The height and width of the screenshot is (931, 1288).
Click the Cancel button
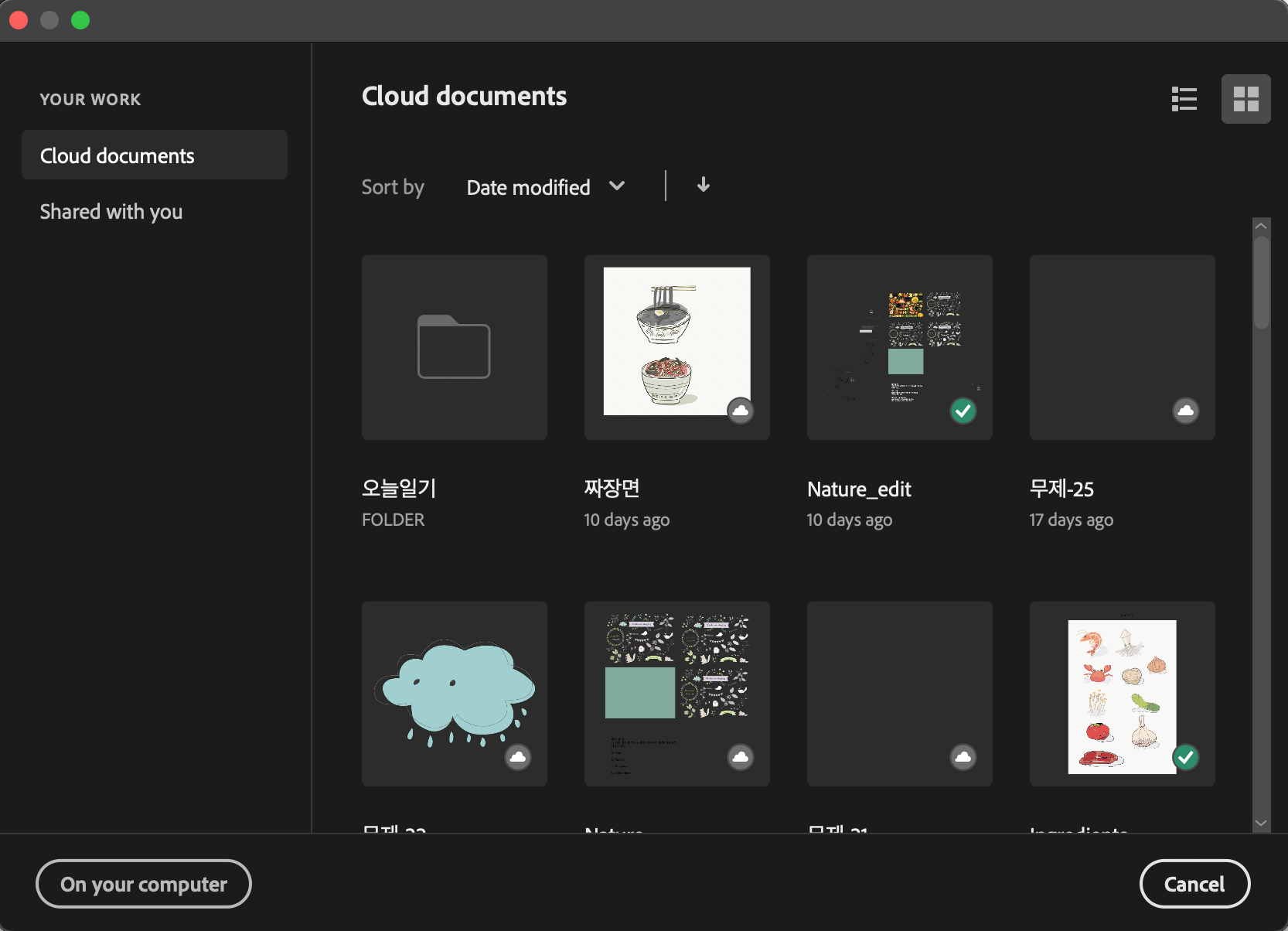[1194, 883]
